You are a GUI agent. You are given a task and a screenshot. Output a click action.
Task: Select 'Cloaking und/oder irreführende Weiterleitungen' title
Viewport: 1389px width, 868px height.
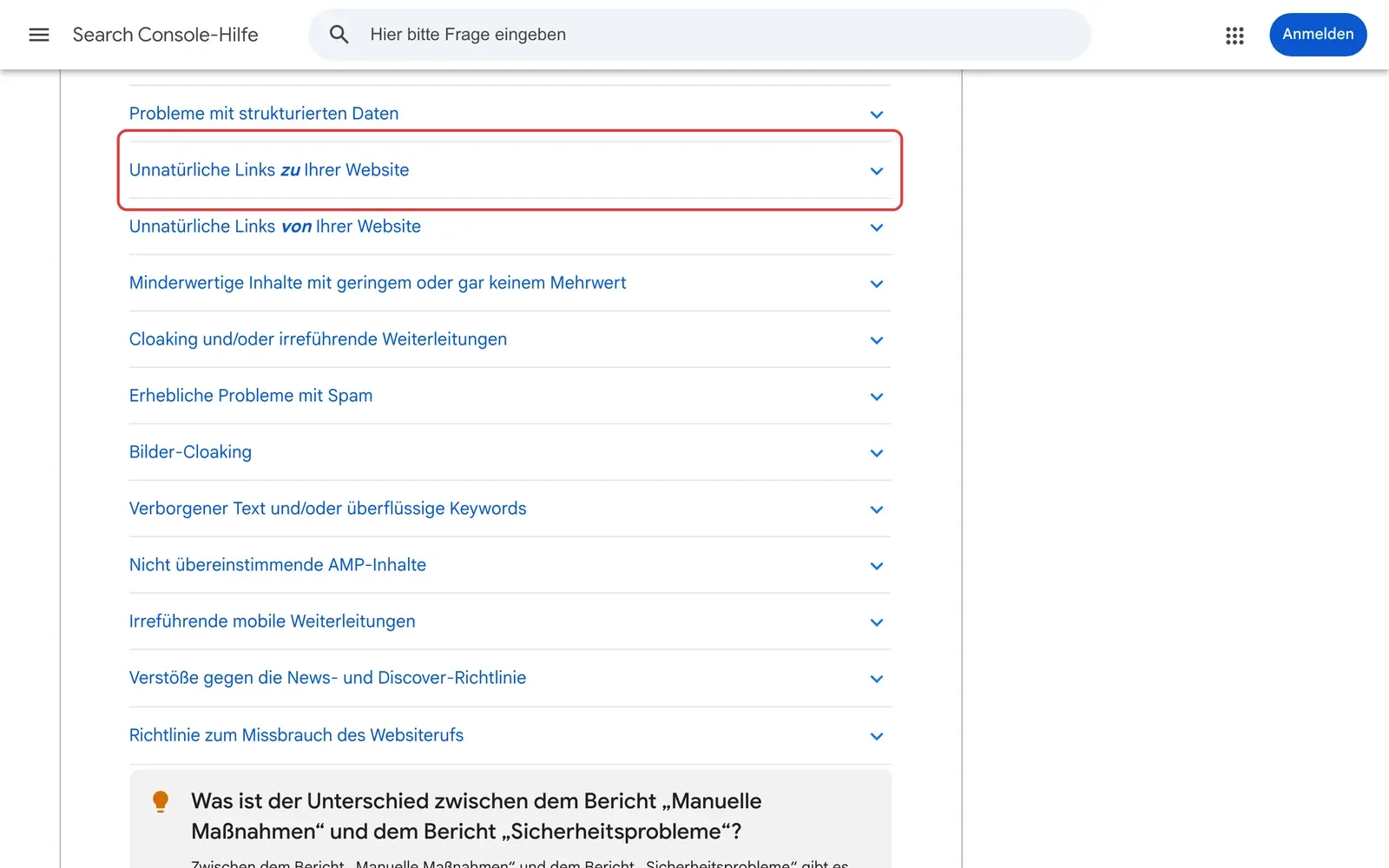[318, 339]
